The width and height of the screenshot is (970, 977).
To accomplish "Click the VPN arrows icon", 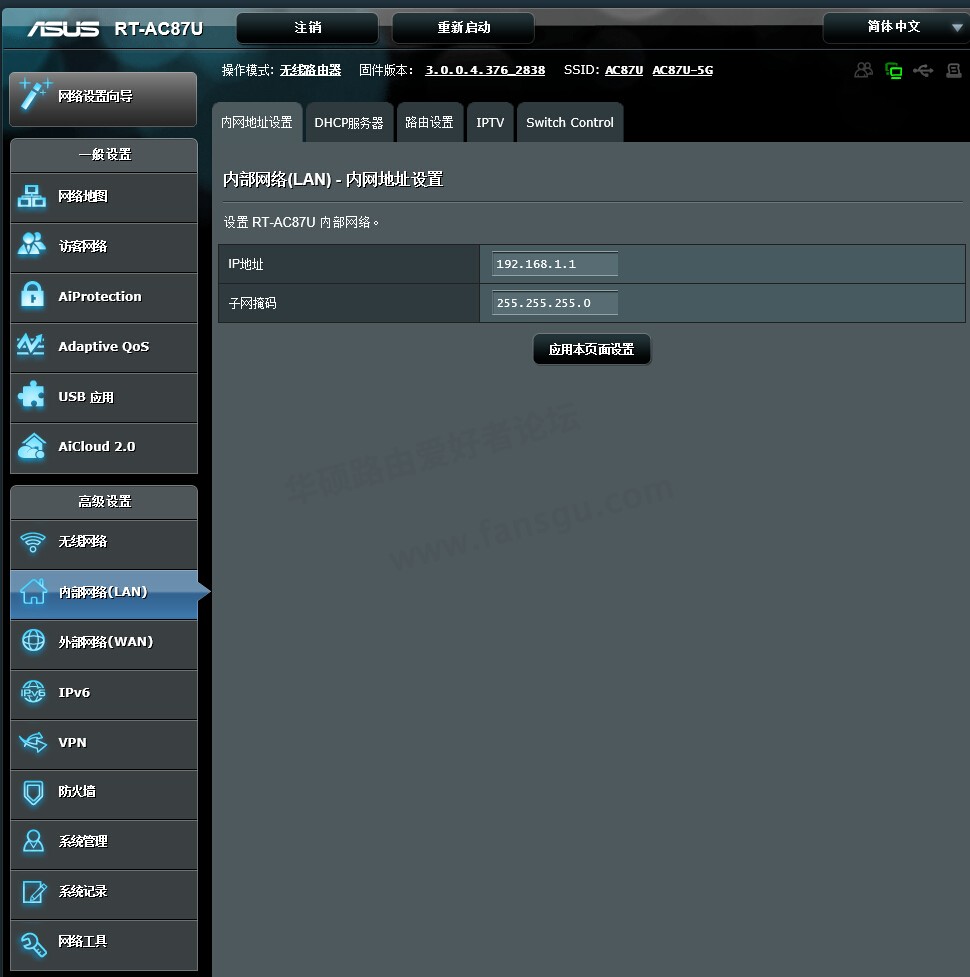I will [33, 742].
